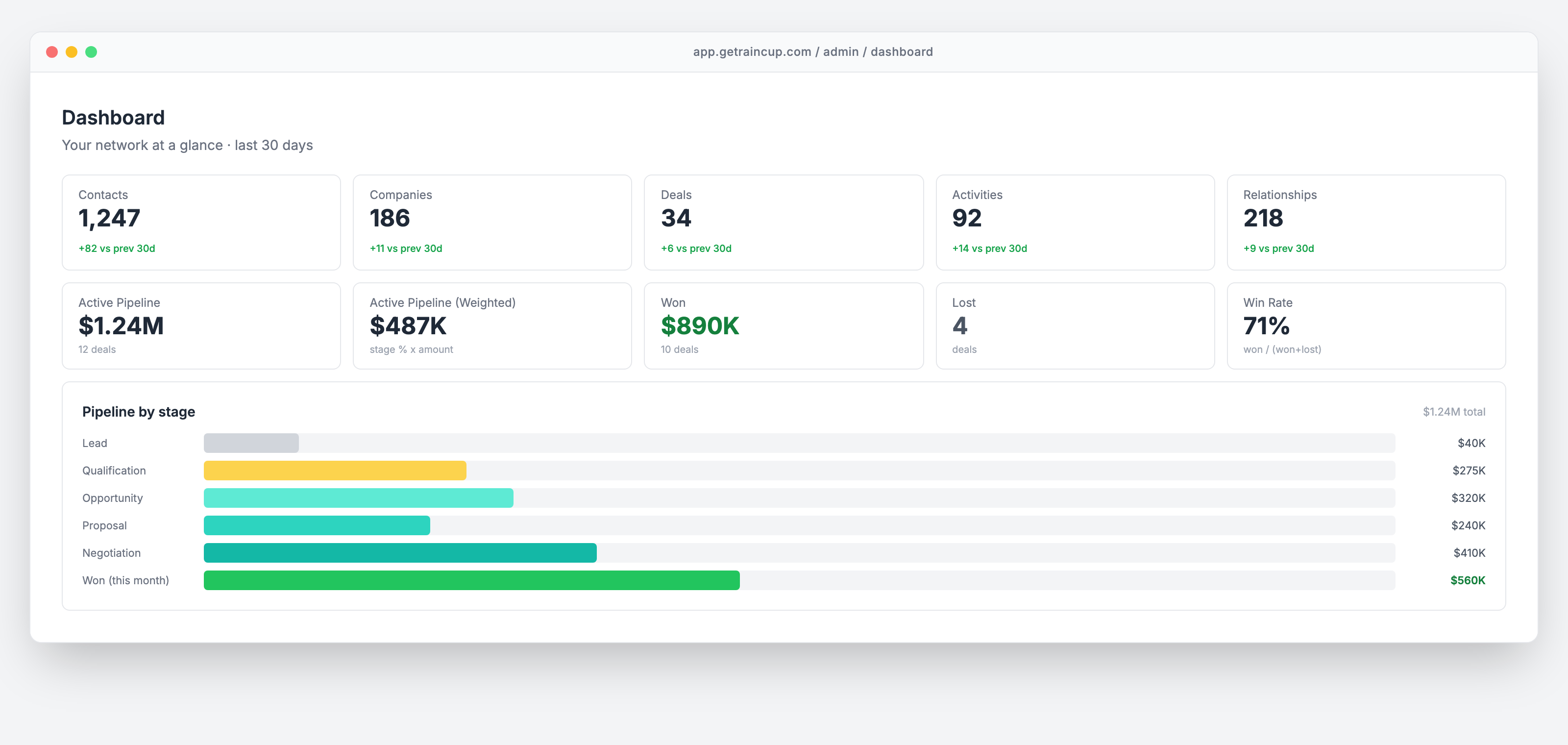The image size is (1568, 745).
Task: Click the '+9 vs prev 30d' change text
Action: click(1279, 248)
